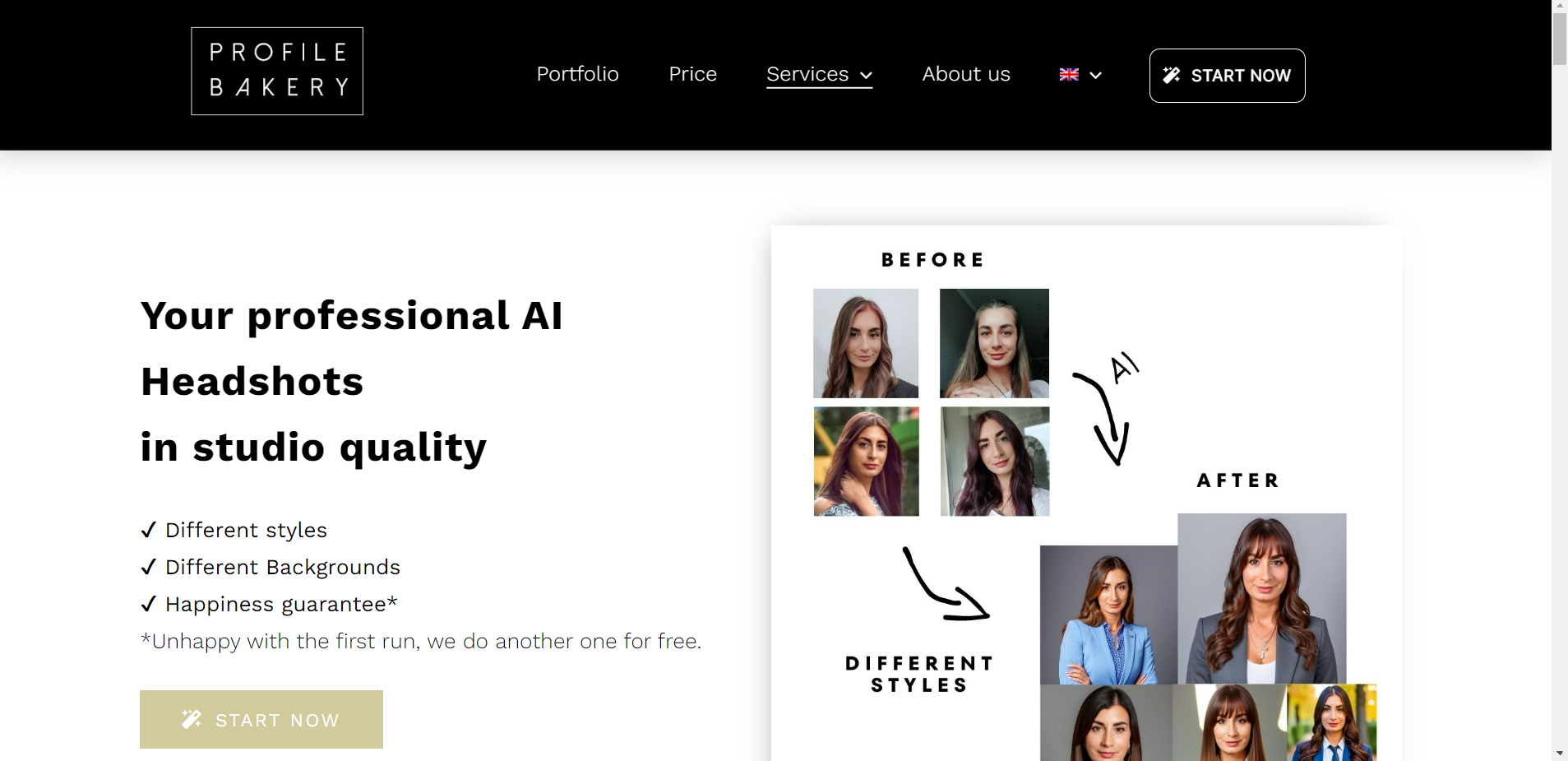Click the AI arrow graphic
This screenshot has width=1568, height=761.
click(x=1106, y=409)
